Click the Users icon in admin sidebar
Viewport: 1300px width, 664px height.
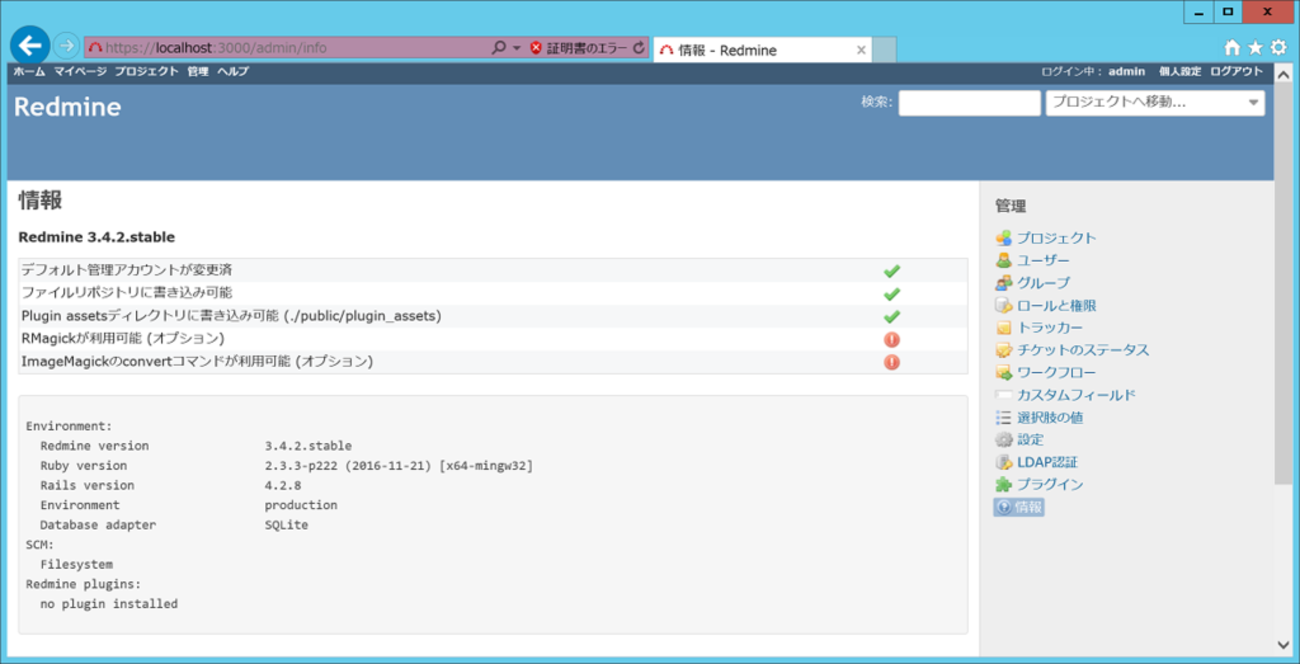1003,260
